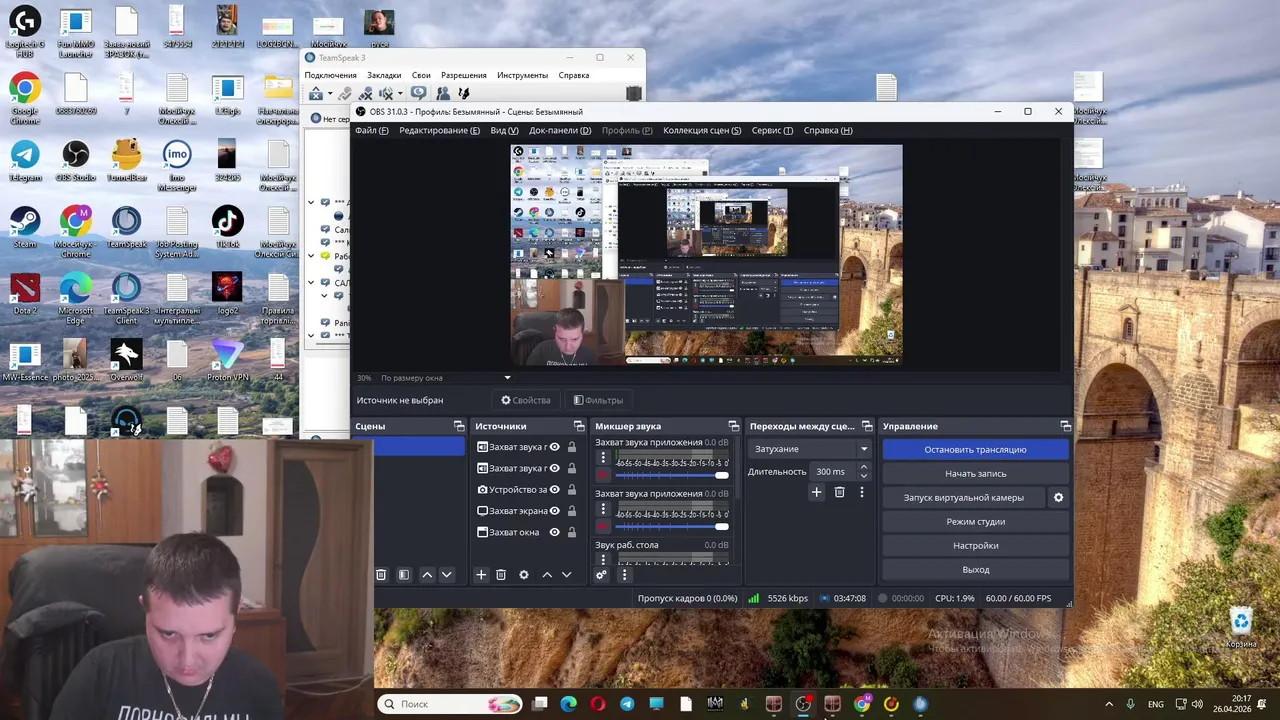Open Инструменты menu in TeamSpeak window

522,75
